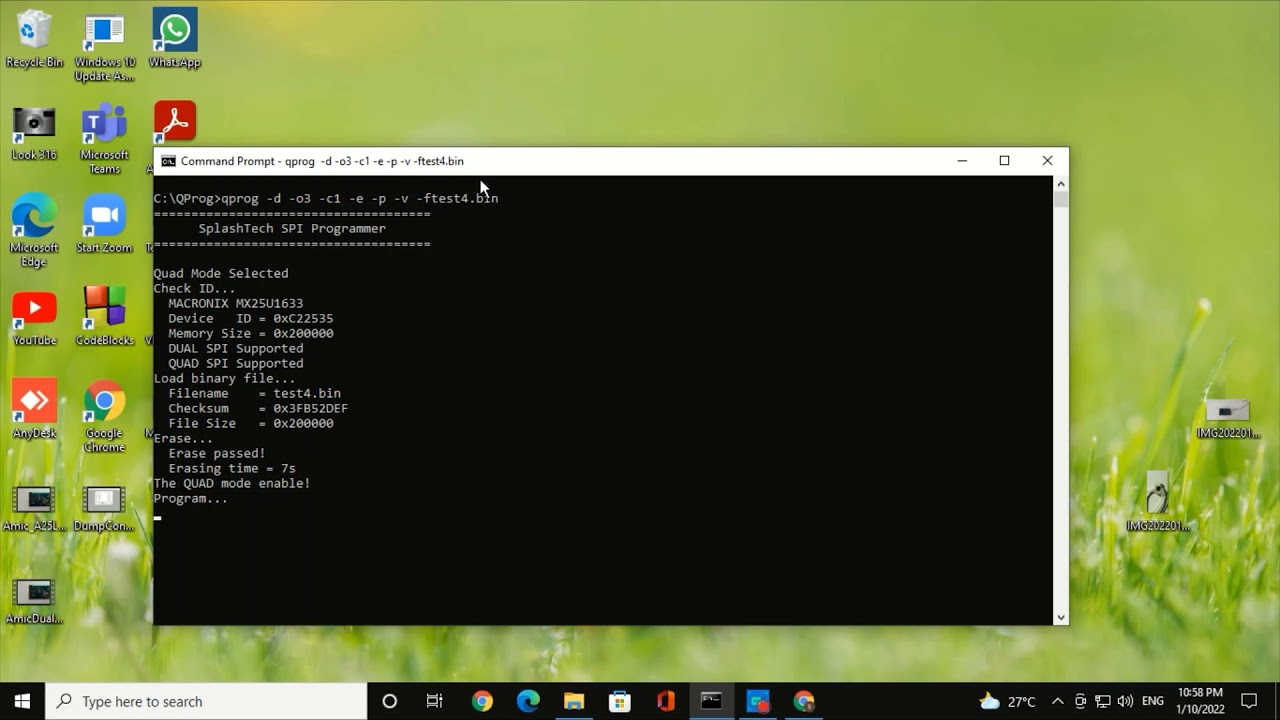Show hidden system tray icons
The width and height of the screenshot is (1280, 720).
click(x=1058, y=701)
